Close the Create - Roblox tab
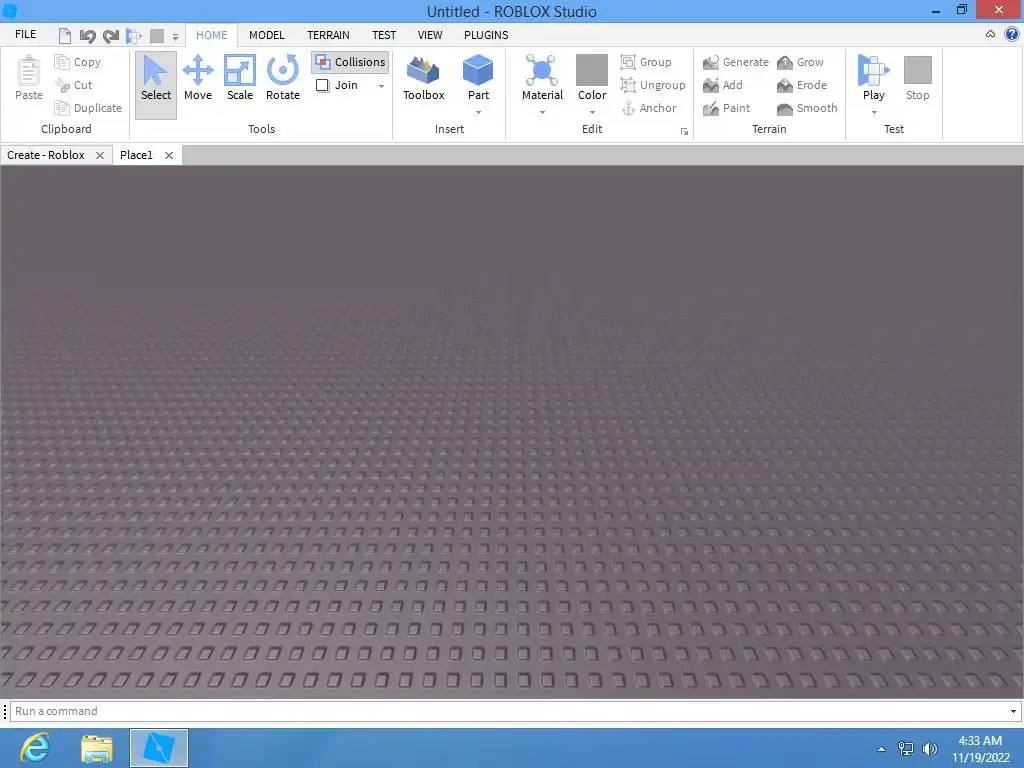Image resolution: width=1024 pixels, height=768 pixels. coord(100,155)
